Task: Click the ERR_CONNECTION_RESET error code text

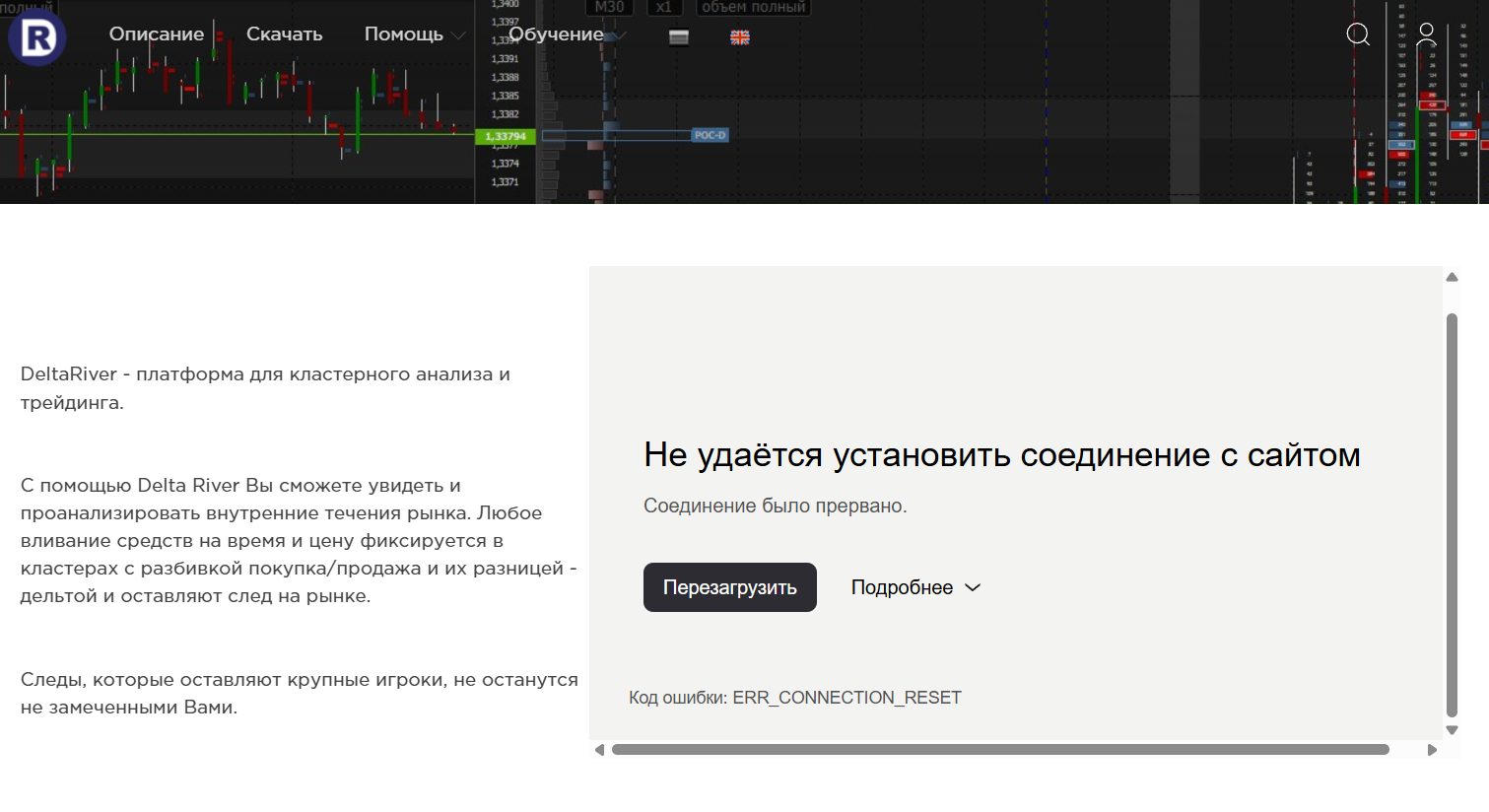Action: tap(846, 698)
